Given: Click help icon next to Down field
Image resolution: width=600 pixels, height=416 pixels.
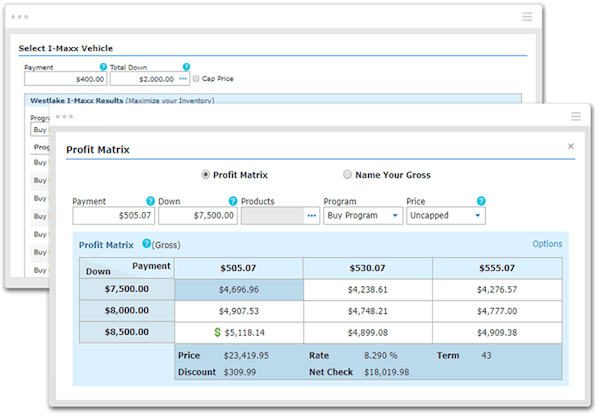Looking at the screenshot, I should pos(232,201).
